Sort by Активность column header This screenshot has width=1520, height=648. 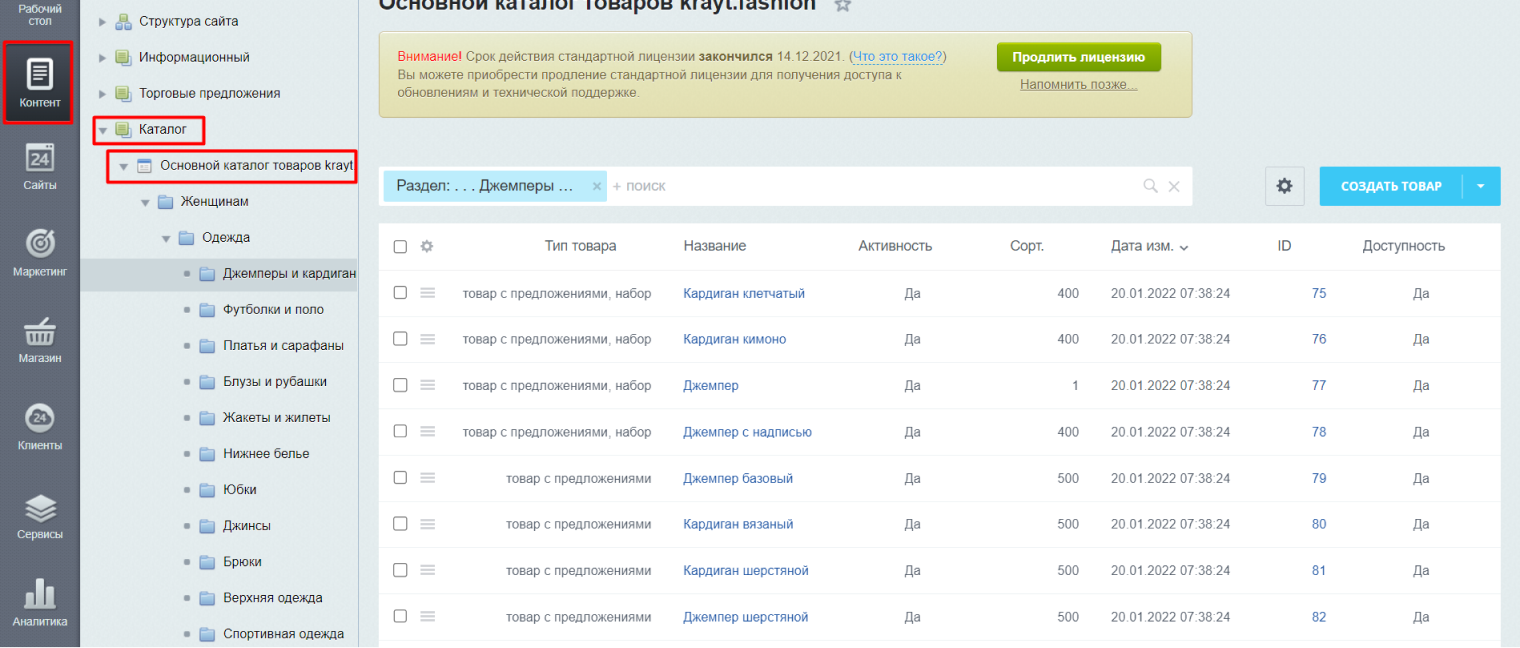coord(895,246)
